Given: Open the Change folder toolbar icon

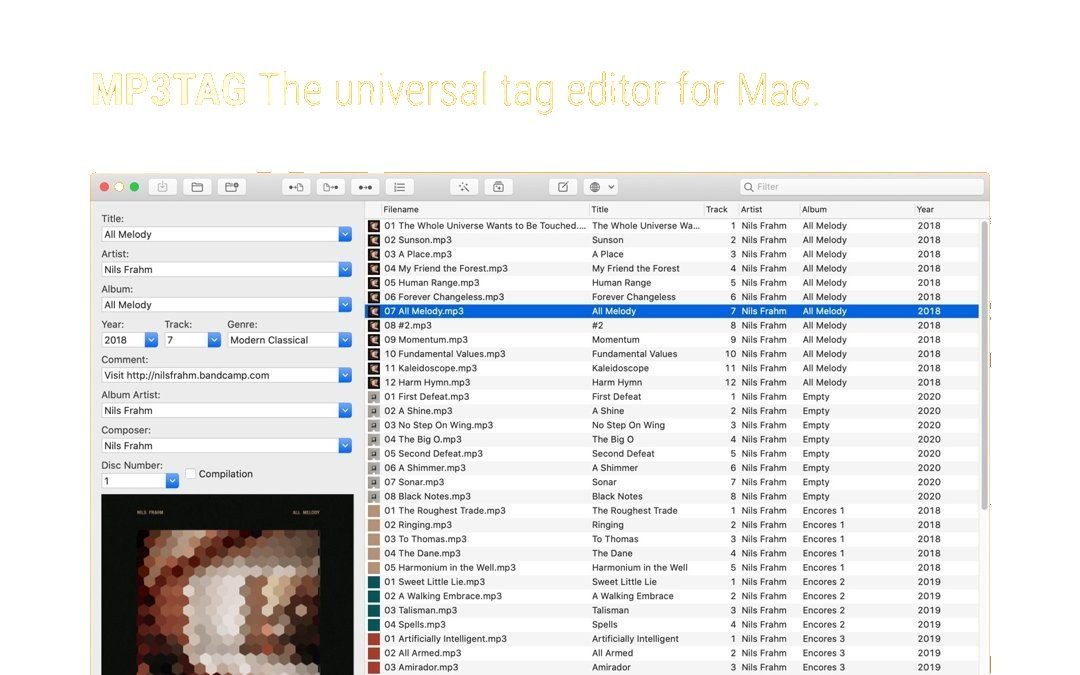Looking at the screenshot, I should click(197, 187).
